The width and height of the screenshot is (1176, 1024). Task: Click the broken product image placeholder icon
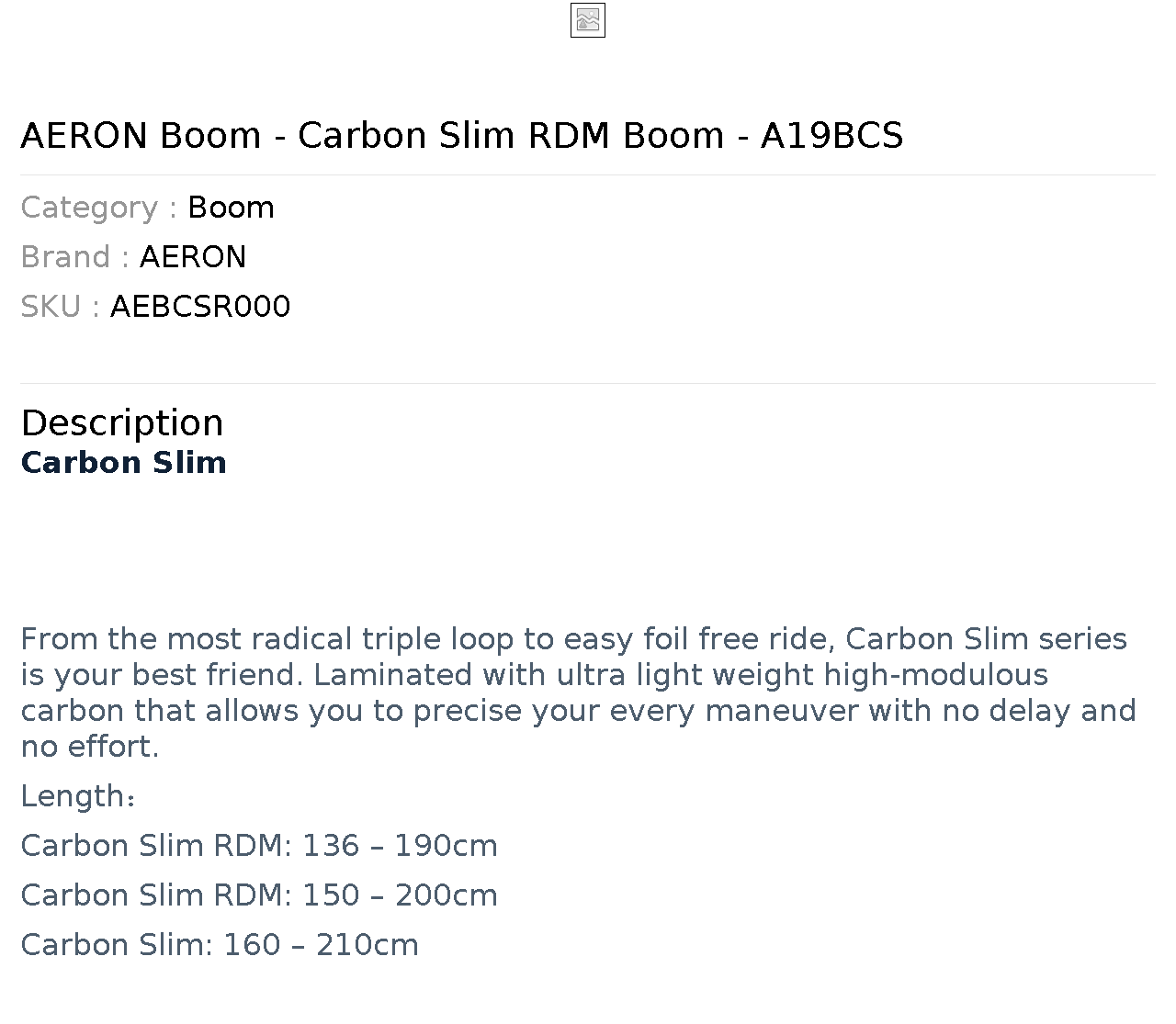(588, 20)
